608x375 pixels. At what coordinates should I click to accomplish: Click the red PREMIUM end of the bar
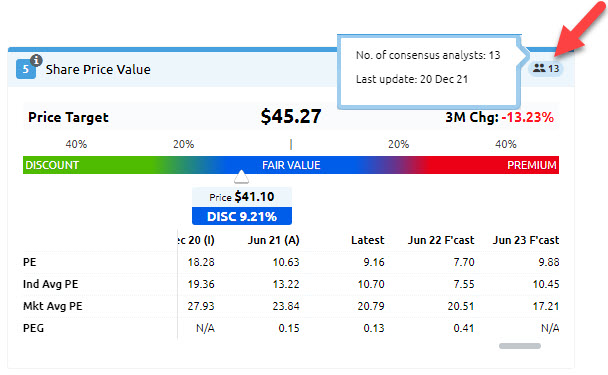pos(532,165)
